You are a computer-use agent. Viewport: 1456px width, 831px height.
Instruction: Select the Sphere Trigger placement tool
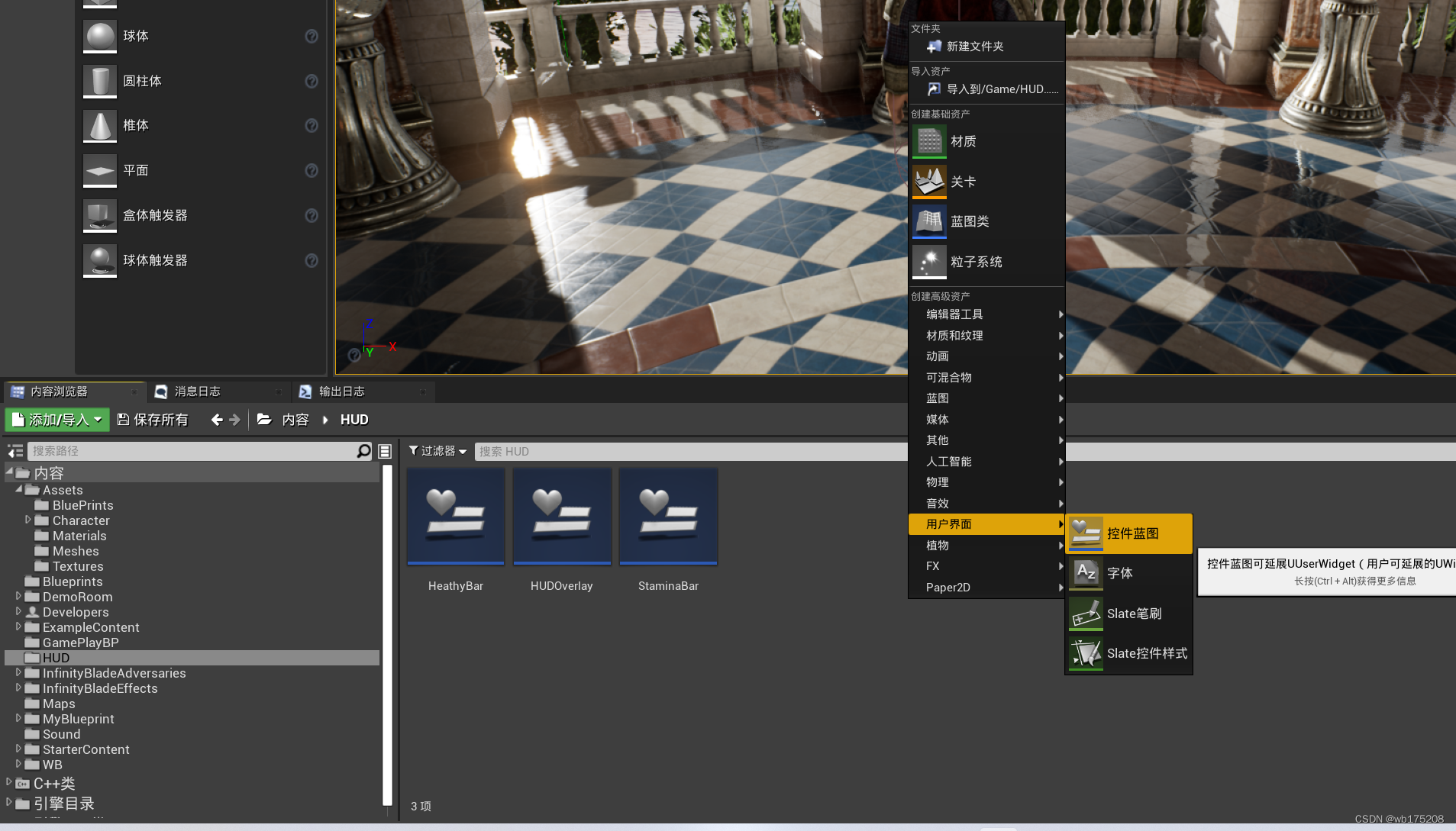(x=156, y=259)
